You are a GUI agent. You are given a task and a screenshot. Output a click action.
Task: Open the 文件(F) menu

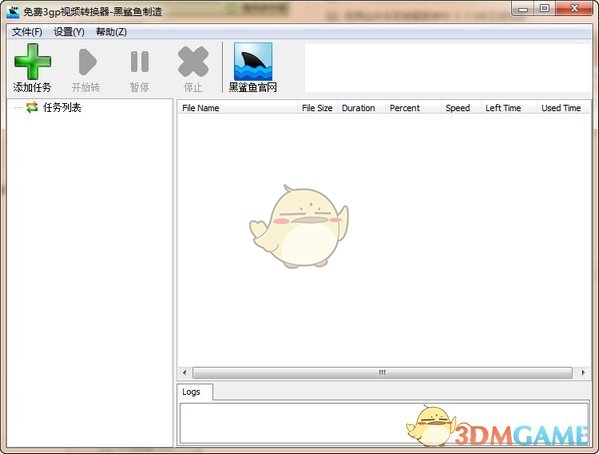point(27,32)
